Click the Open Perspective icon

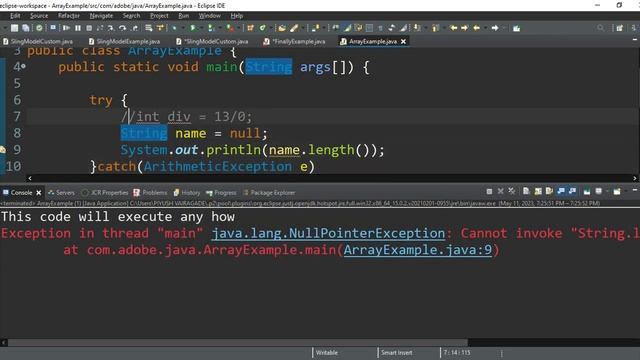click(x=620, y=28)
